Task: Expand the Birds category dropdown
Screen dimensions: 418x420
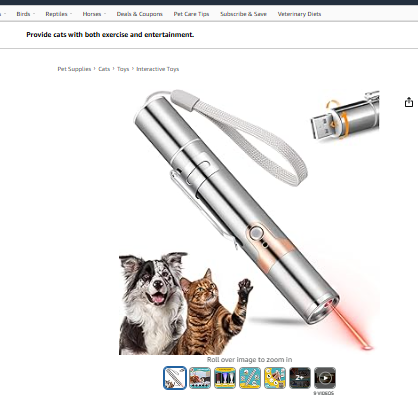Action: 26,14
